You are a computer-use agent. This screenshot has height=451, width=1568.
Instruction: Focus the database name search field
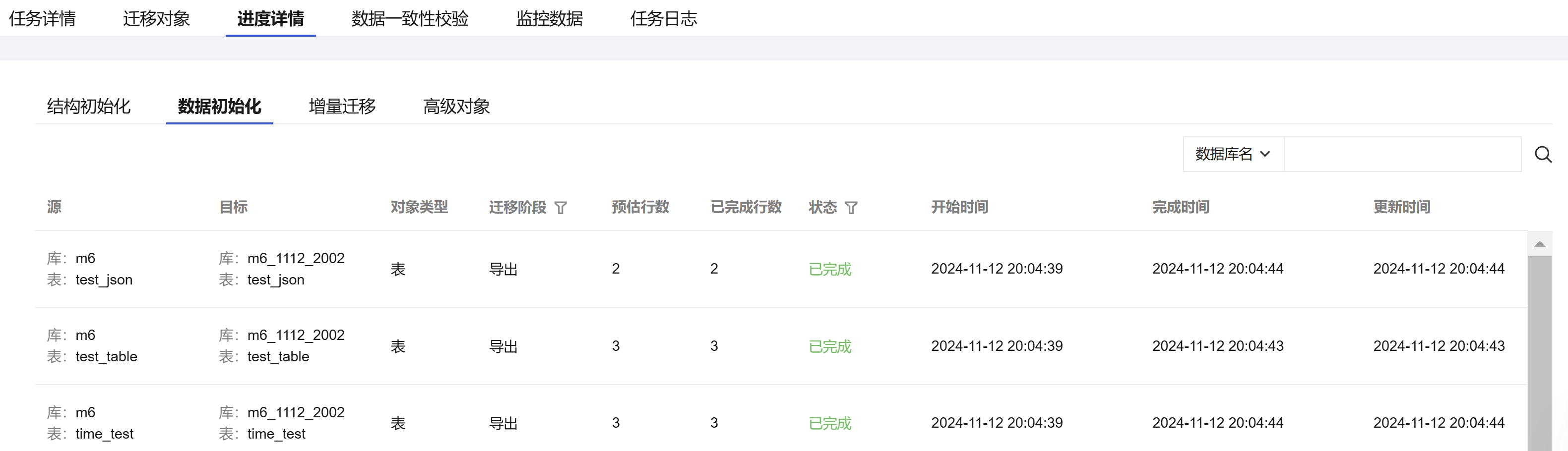click(x=1402, y=155)
